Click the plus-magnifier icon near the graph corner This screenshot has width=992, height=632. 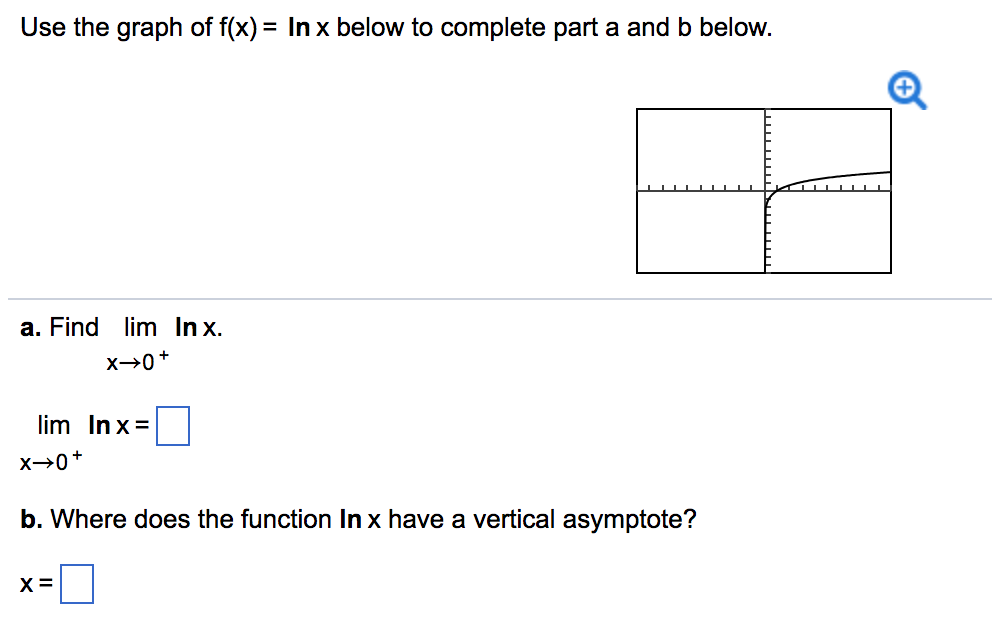coord(905,89)
